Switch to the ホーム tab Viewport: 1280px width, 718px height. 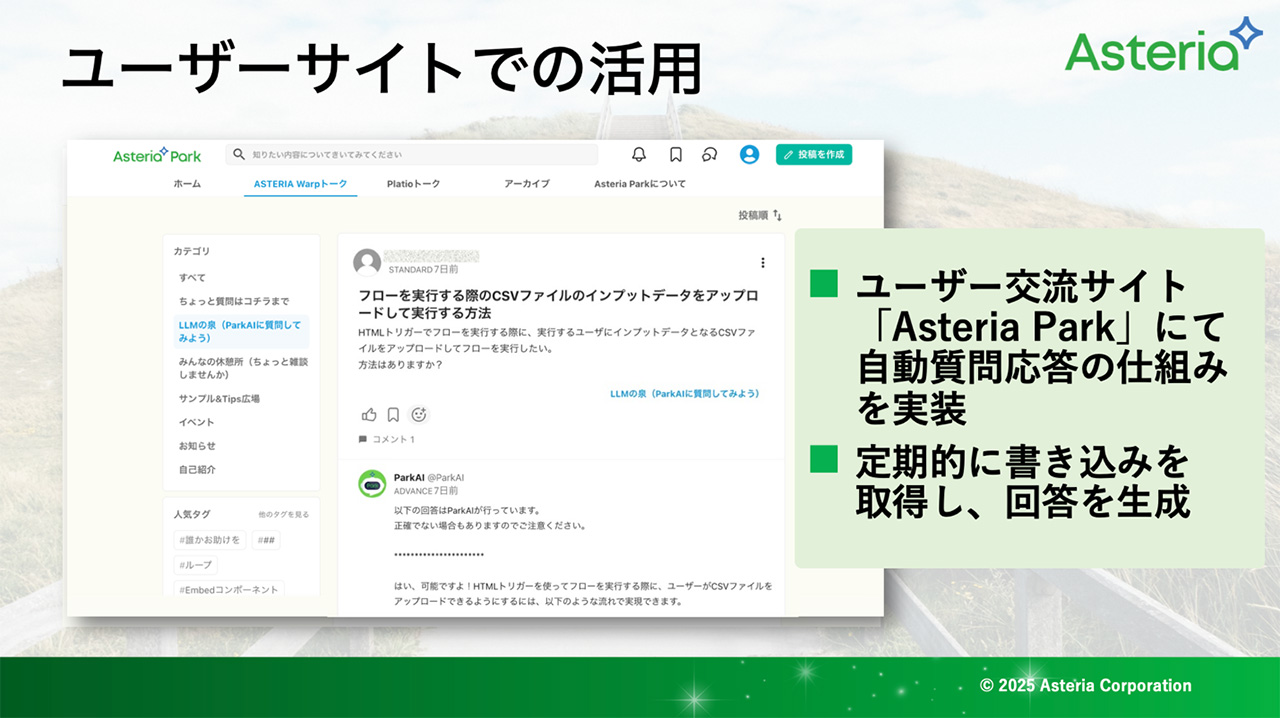(187, 184)
